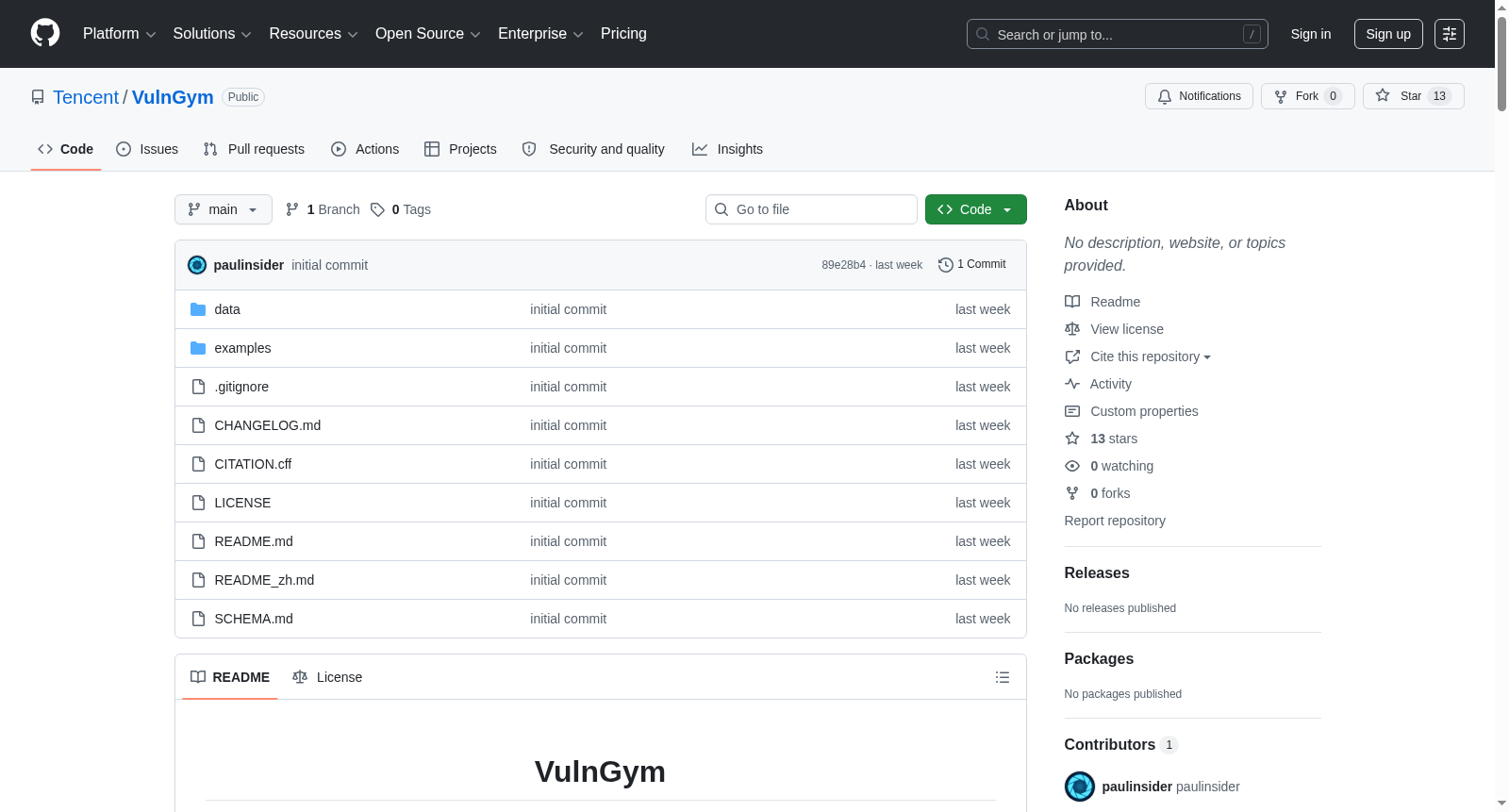The width and height of the screenshot is (1509, 812).
Task: Click the SCHEMA.md file icon
Action: [198, 619]
